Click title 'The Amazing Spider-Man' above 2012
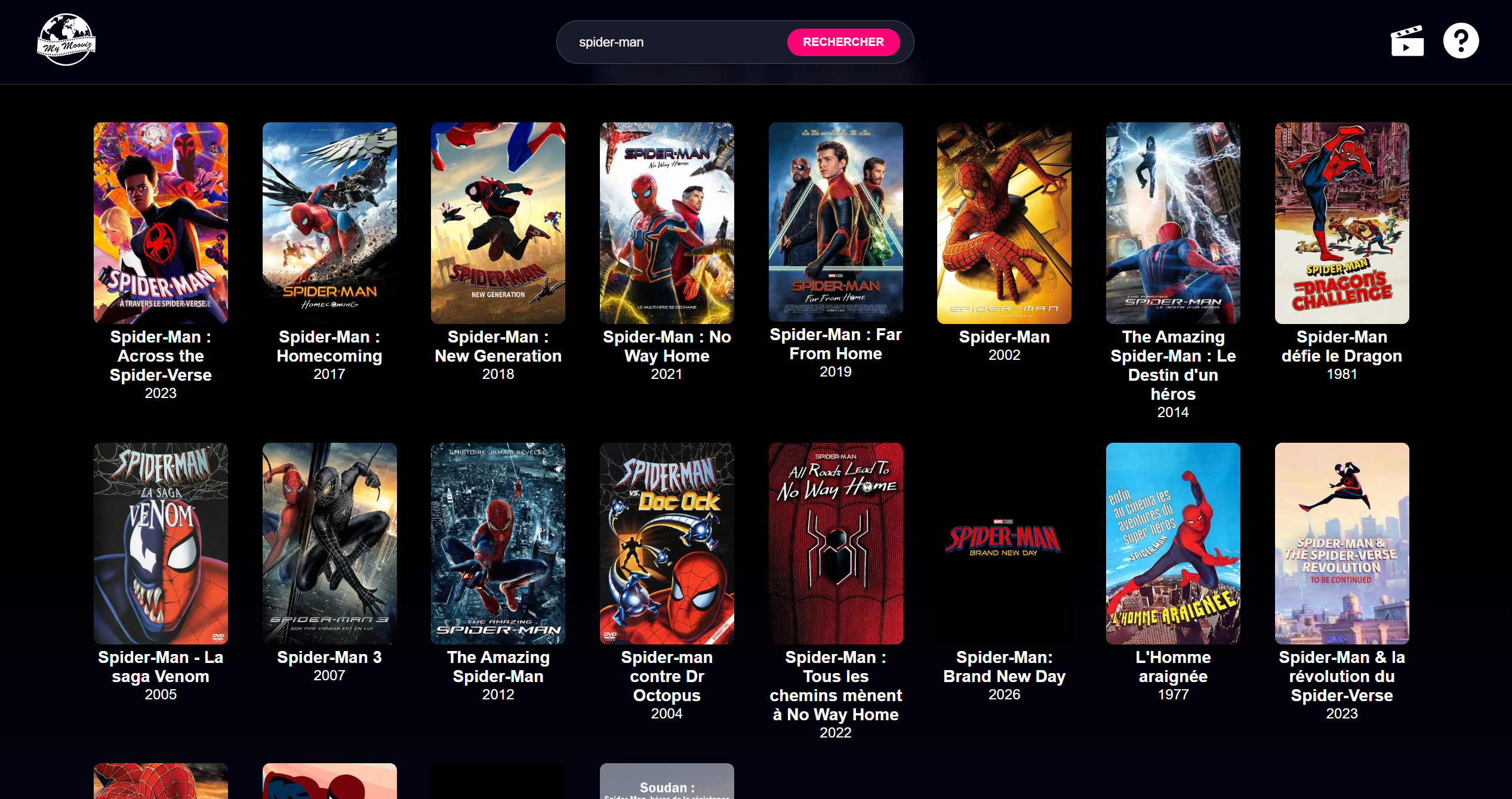 pos(498,667)
